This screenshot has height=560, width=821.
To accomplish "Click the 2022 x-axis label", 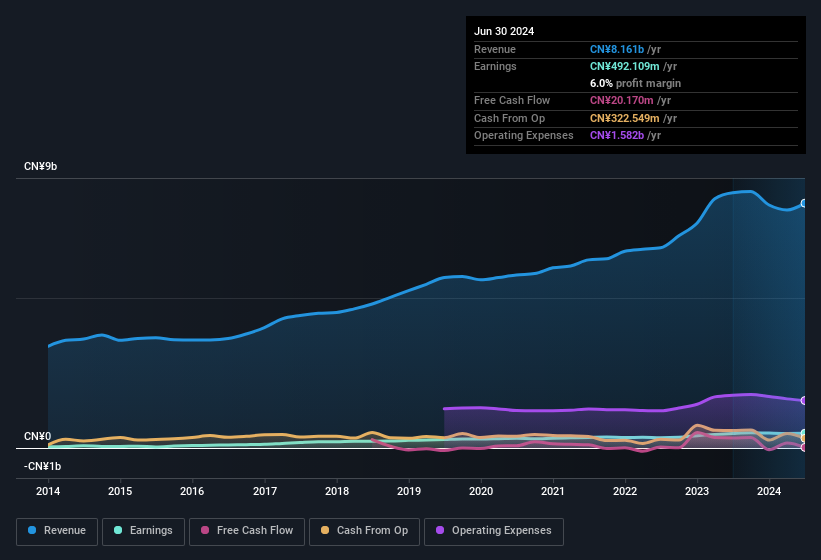I will tap(625, 491).
